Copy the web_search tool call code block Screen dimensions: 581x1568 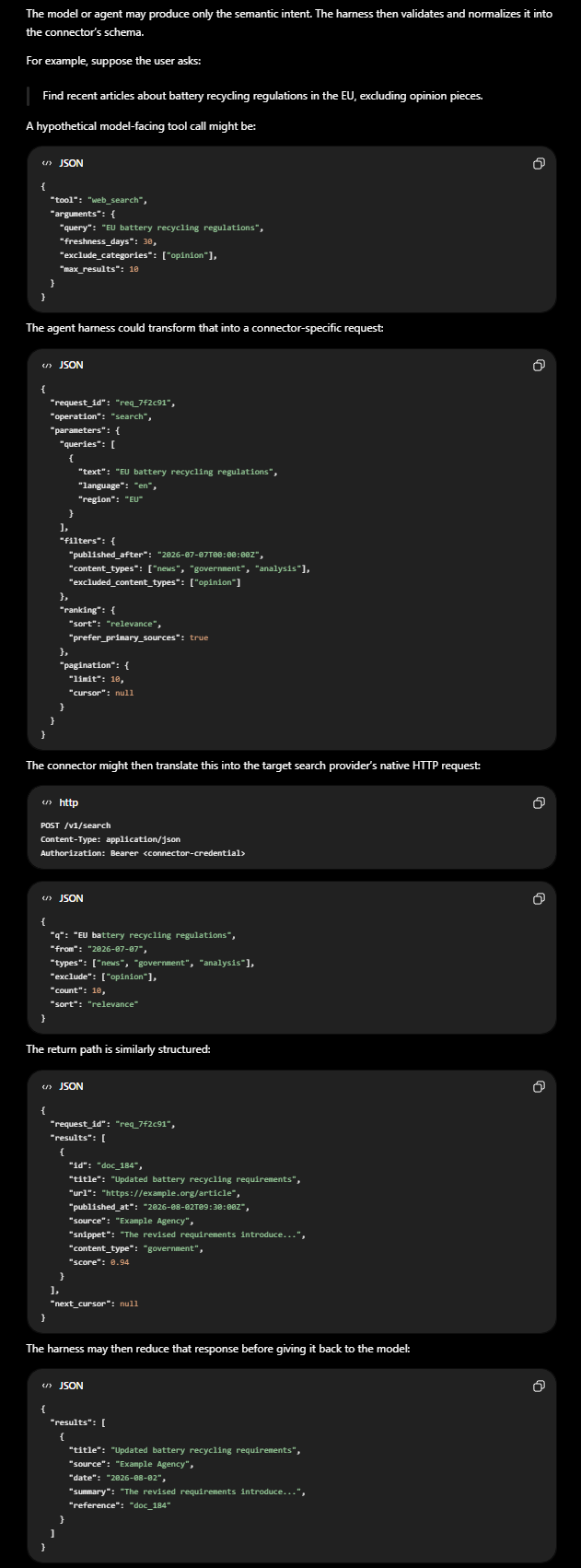[x=539, y=163]
